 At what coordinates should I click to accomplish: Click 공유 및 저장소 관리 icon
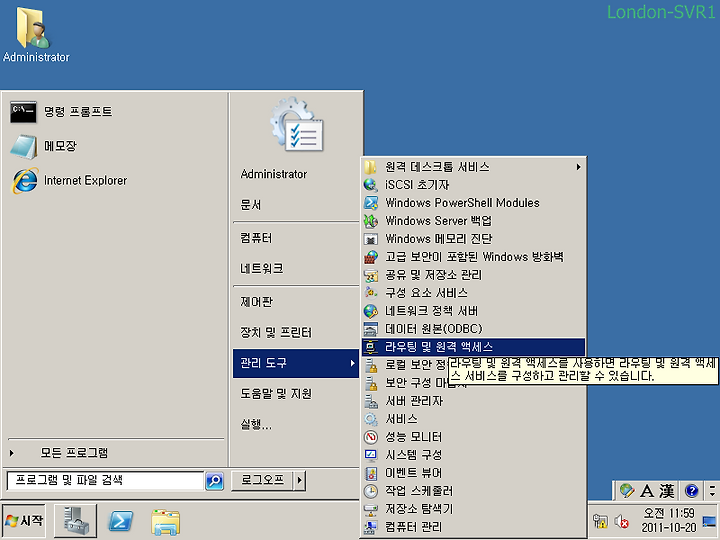(371, 275)
